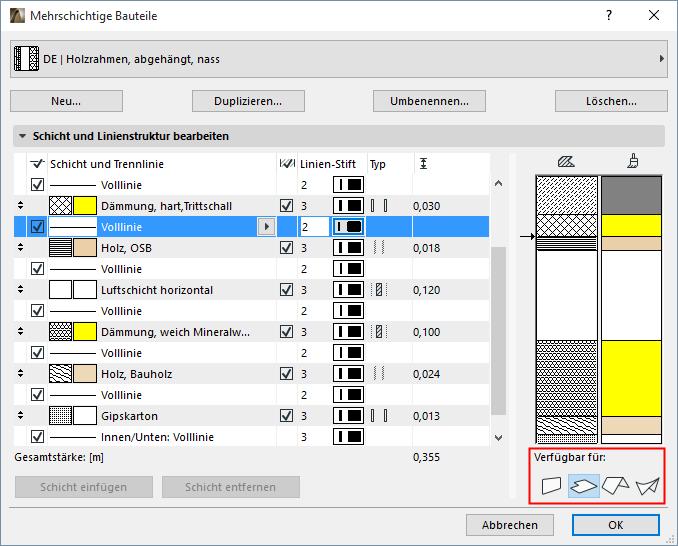
Task: Click the layer list scroll down arrow
Action: click(x=499, y=437)
